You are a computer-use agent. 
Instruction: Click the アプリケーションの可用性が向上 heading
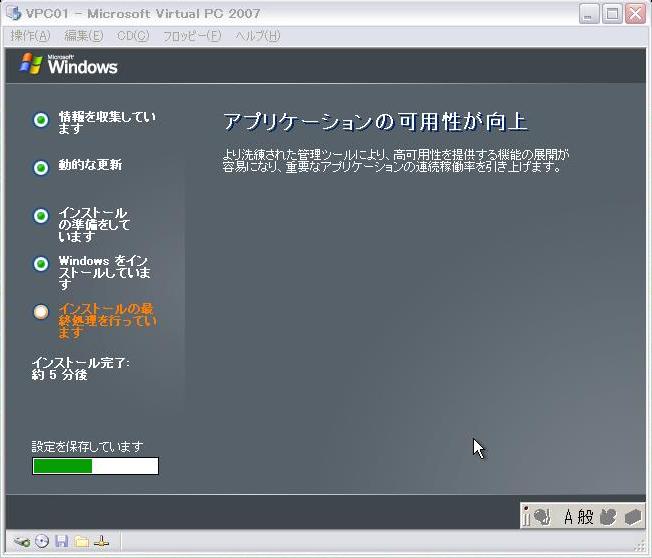[x=375, y=122]
